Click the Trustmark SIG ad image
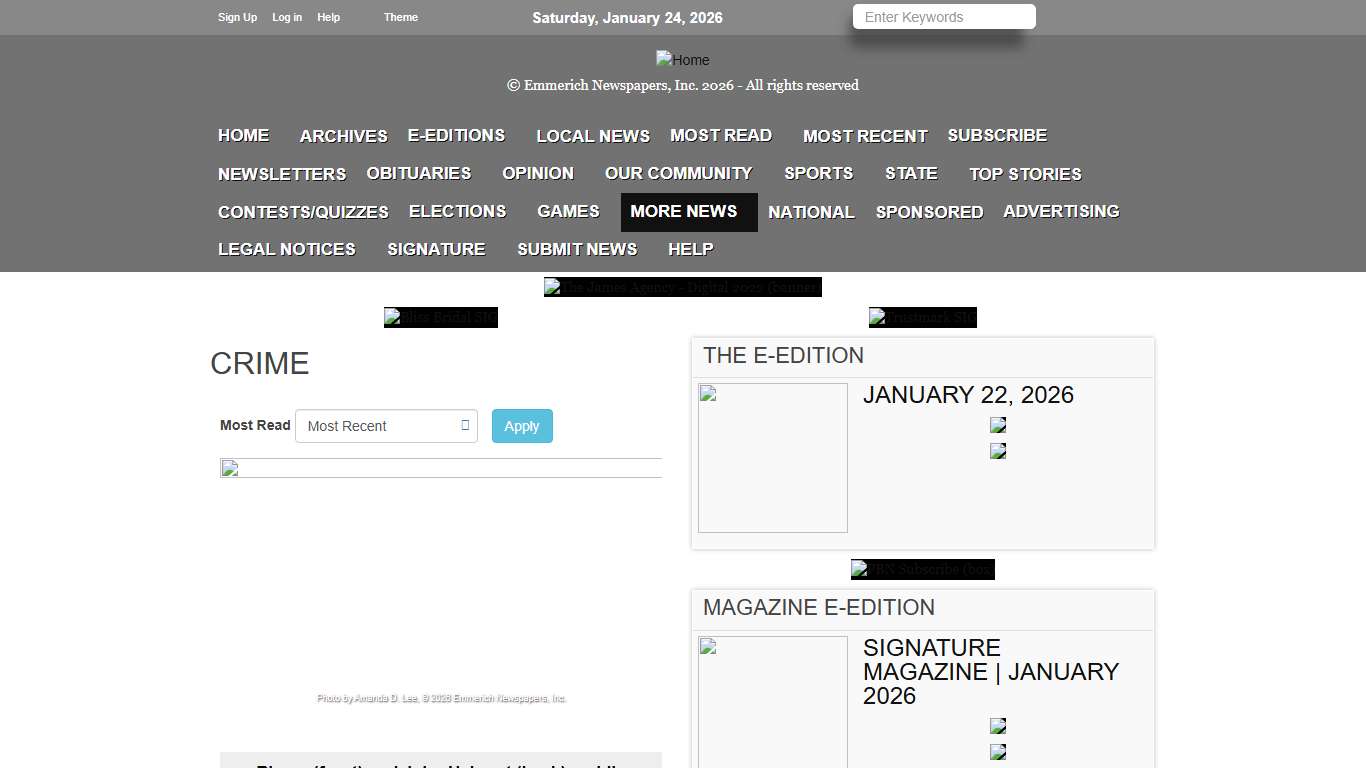This screenshot has width=1366, height=768. (922, 317)
